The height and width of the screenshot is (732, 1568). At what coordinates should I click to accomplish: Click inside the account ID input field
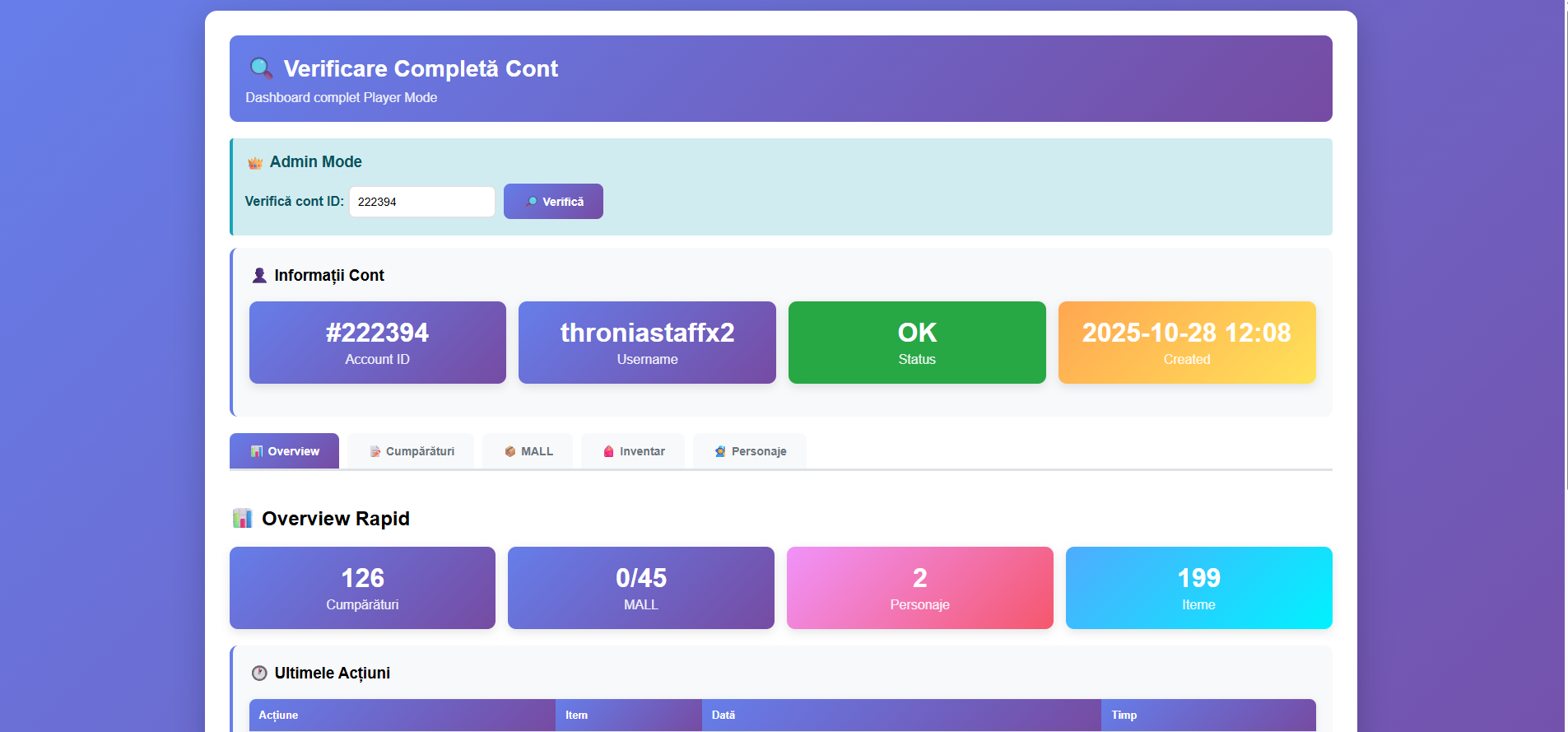pyautogui.click(x=421, y=201)
